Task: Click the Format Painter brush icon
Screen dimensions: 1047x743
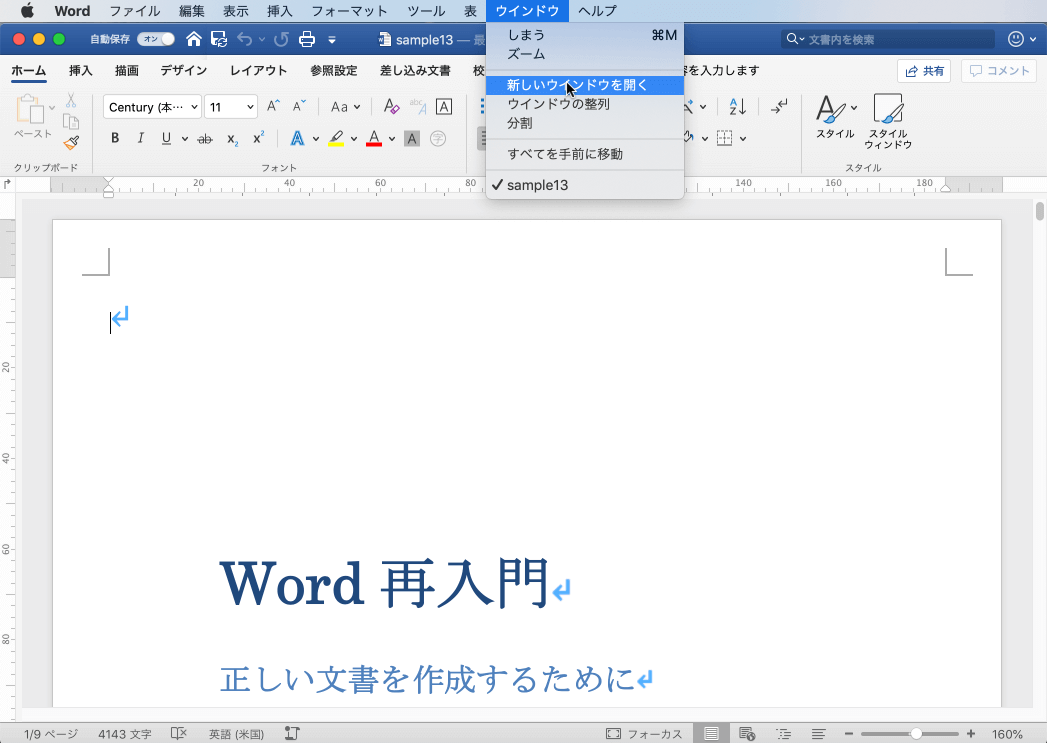Action: (71, 142)
